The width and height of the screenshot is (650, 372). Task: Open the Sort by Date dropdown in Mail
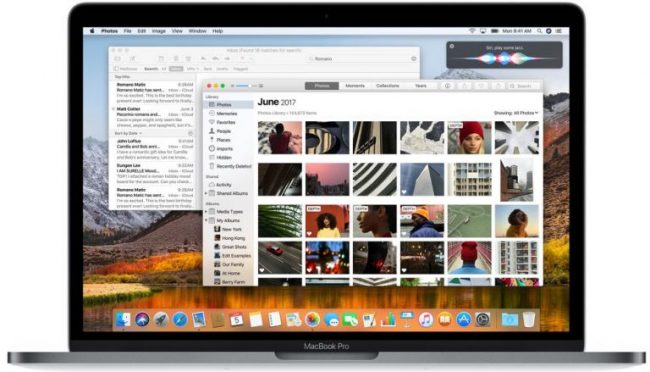128,133
